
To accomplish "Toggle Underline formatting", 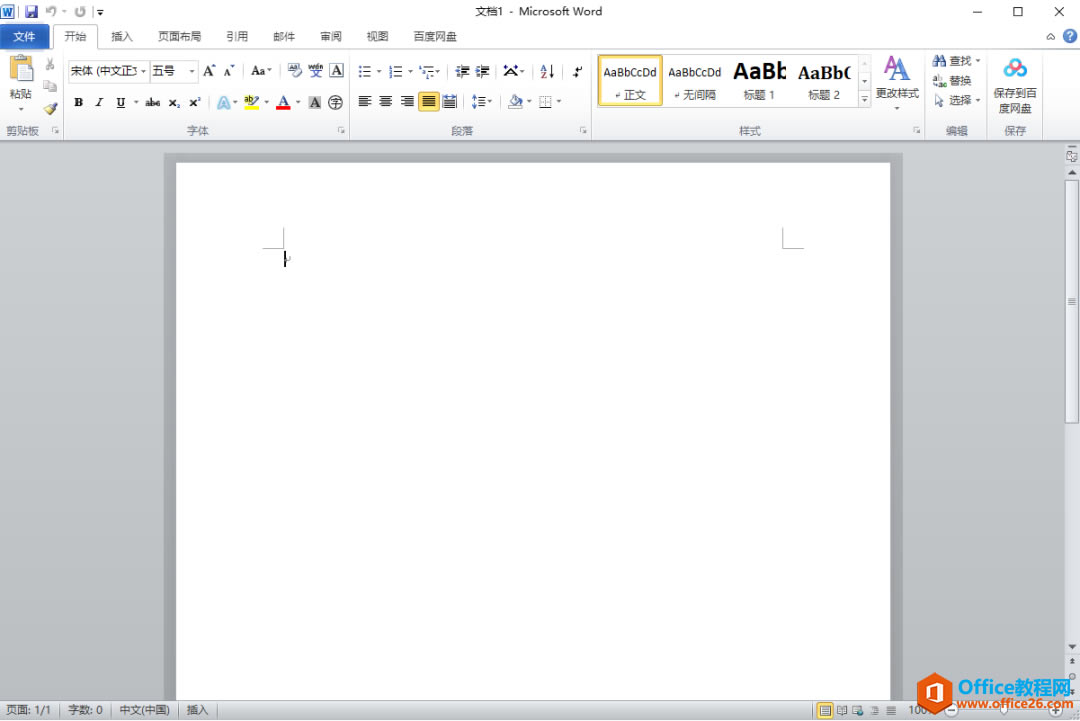I will click(x=121, y=103).
